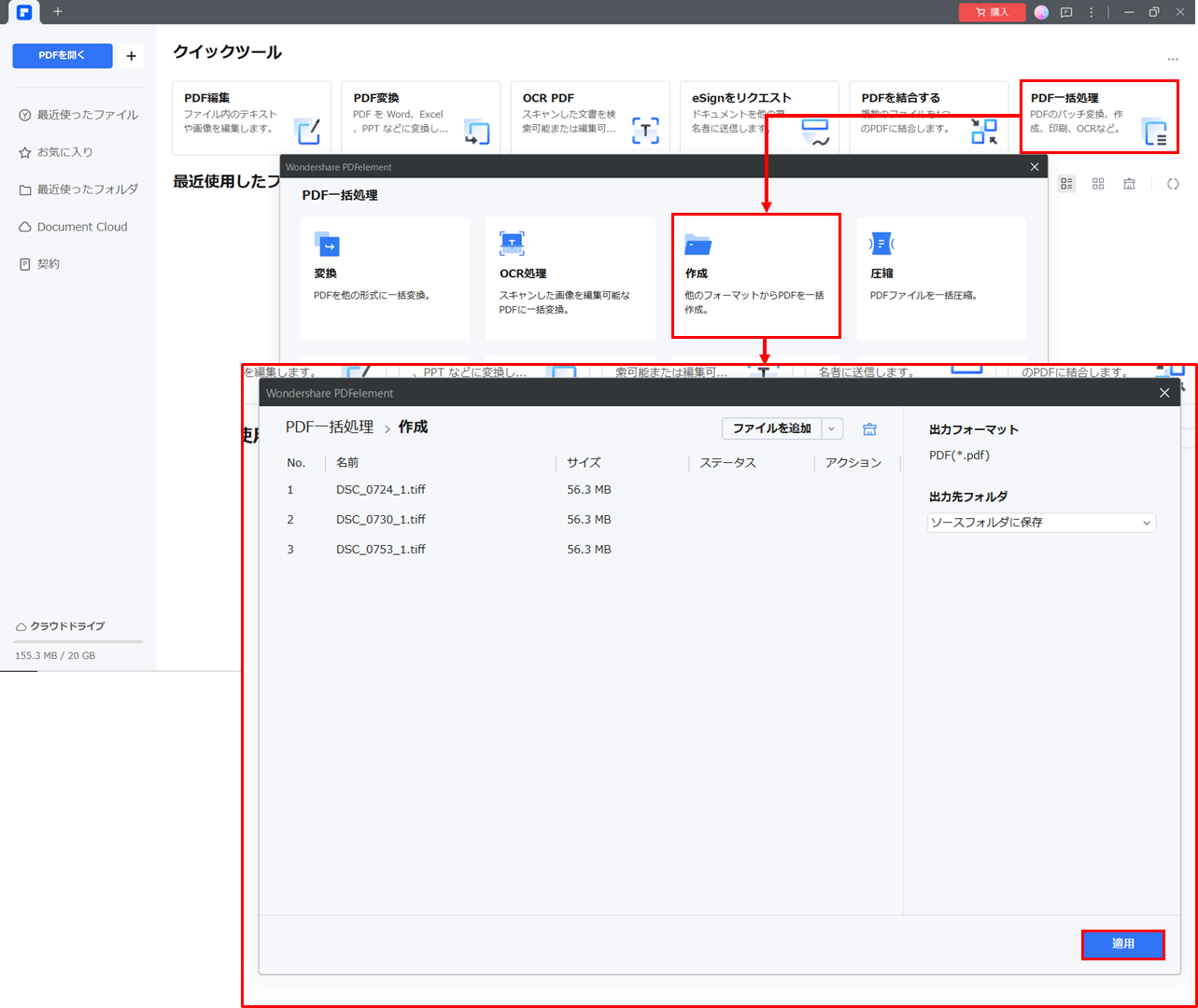This screenshot has height=1008, width=1198.
Task: Click the plus icon beside PDFを開く
Action: (x=132, y=56)
